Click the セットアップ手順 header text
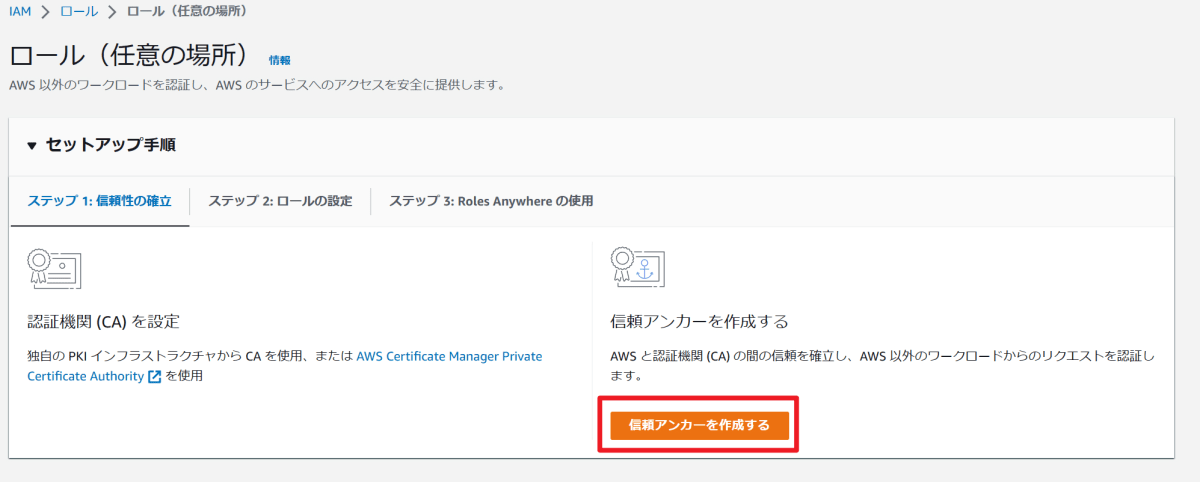Image resolution: width=1200 pixels, height=482 pixels. click(110, 146)
